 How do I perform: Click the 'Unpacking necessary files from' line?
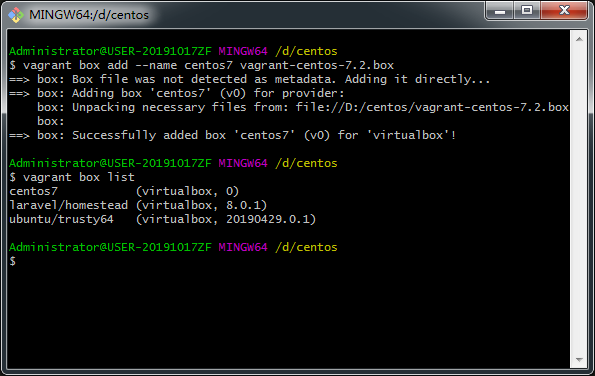303,107
